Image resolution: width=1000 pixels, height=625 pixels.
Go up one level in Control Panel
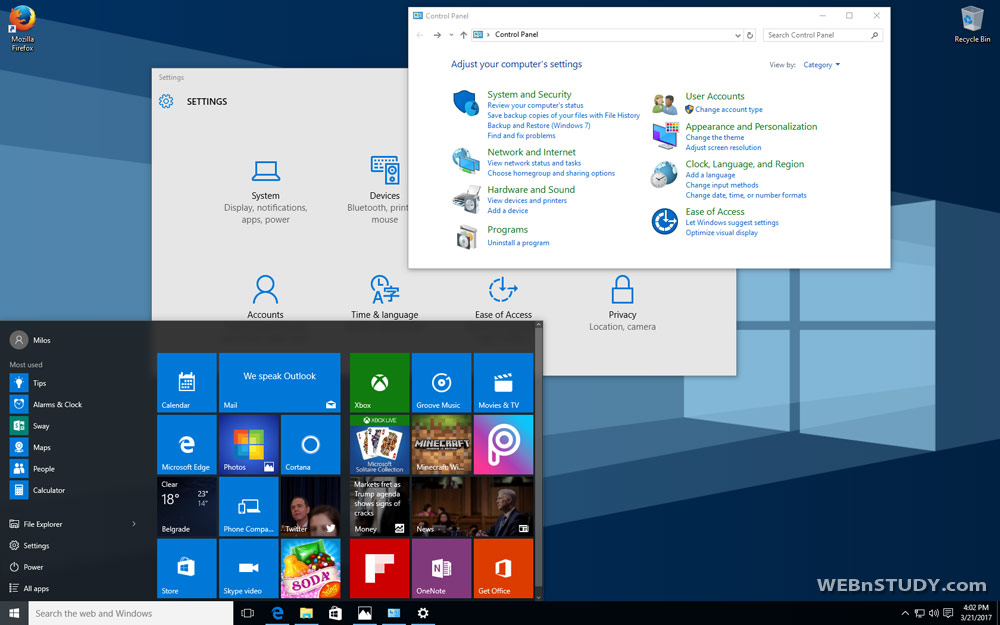(464, 35)
